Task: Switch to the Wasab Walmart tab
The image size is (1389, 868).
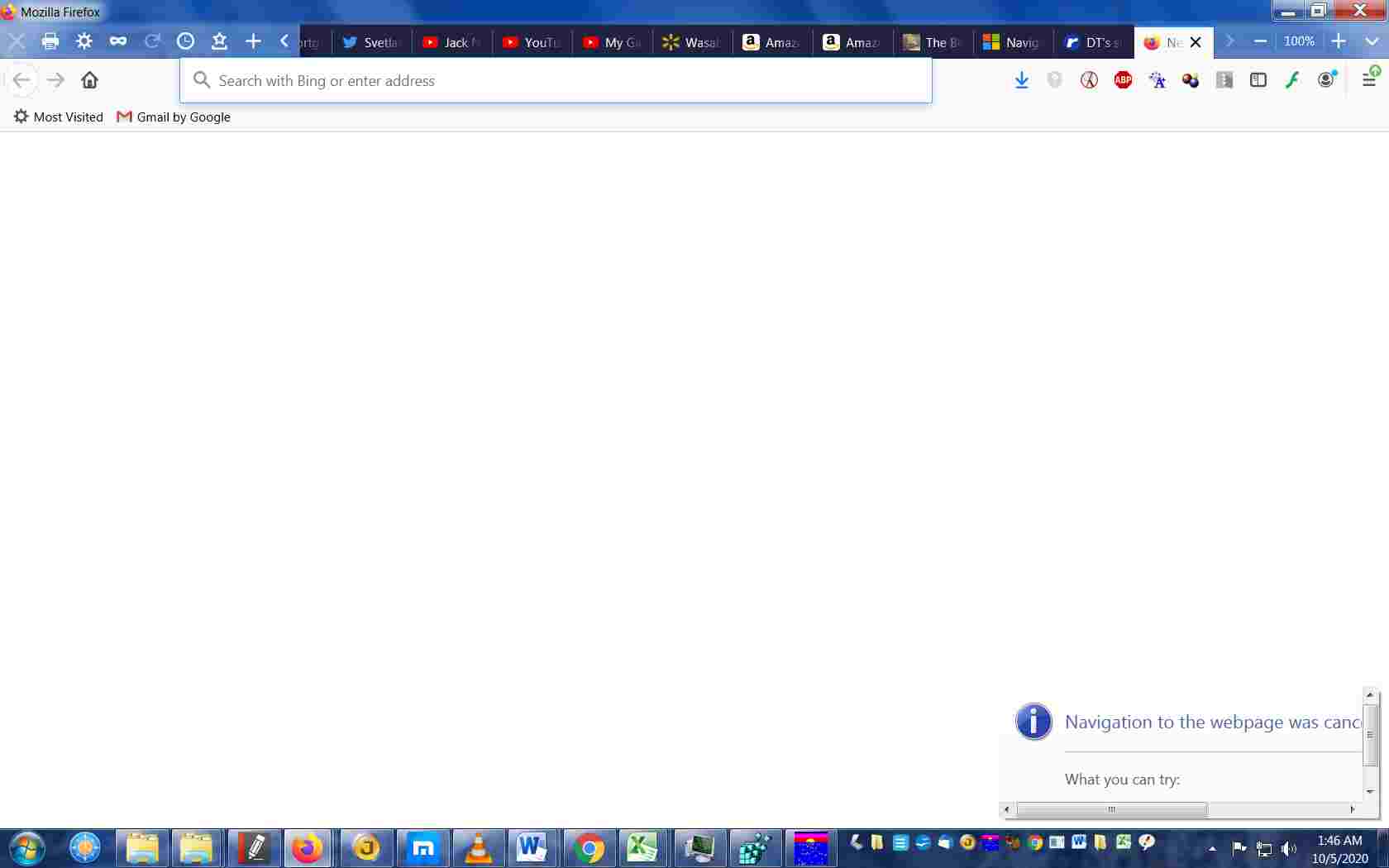Action: pyautogui.click(x=693, y=42)
